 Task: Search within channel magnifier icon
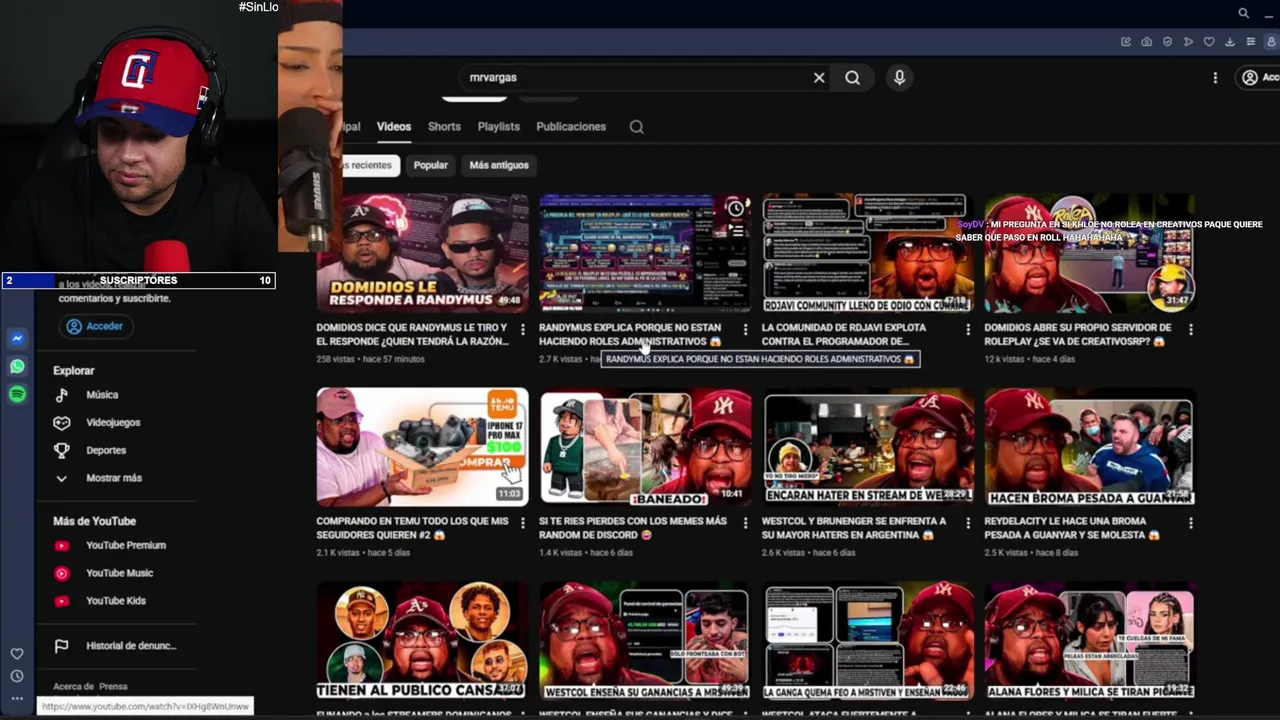pos(637,127)
